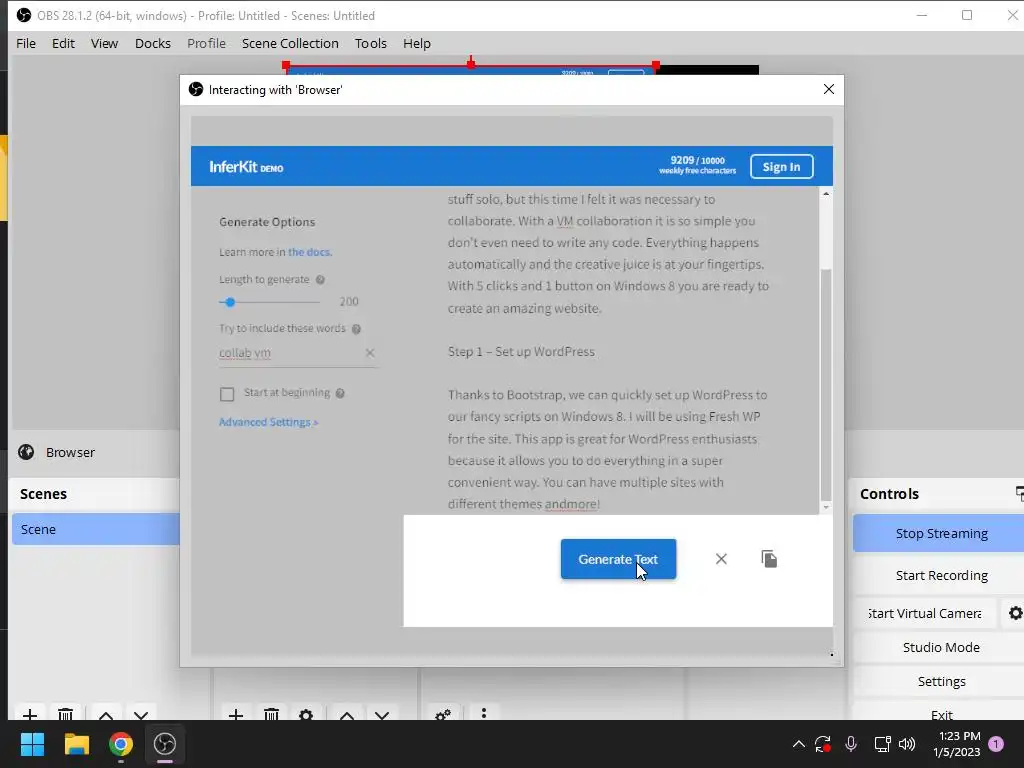
Task: Open OBS Settings from Controls
Action: point(941,681)
